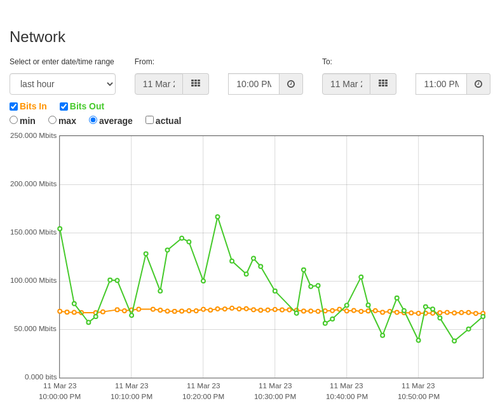This screenshot has height=403, width=500.
Task: Click 'Select or enter date/time range' label
Action: [x=62, y=62]
